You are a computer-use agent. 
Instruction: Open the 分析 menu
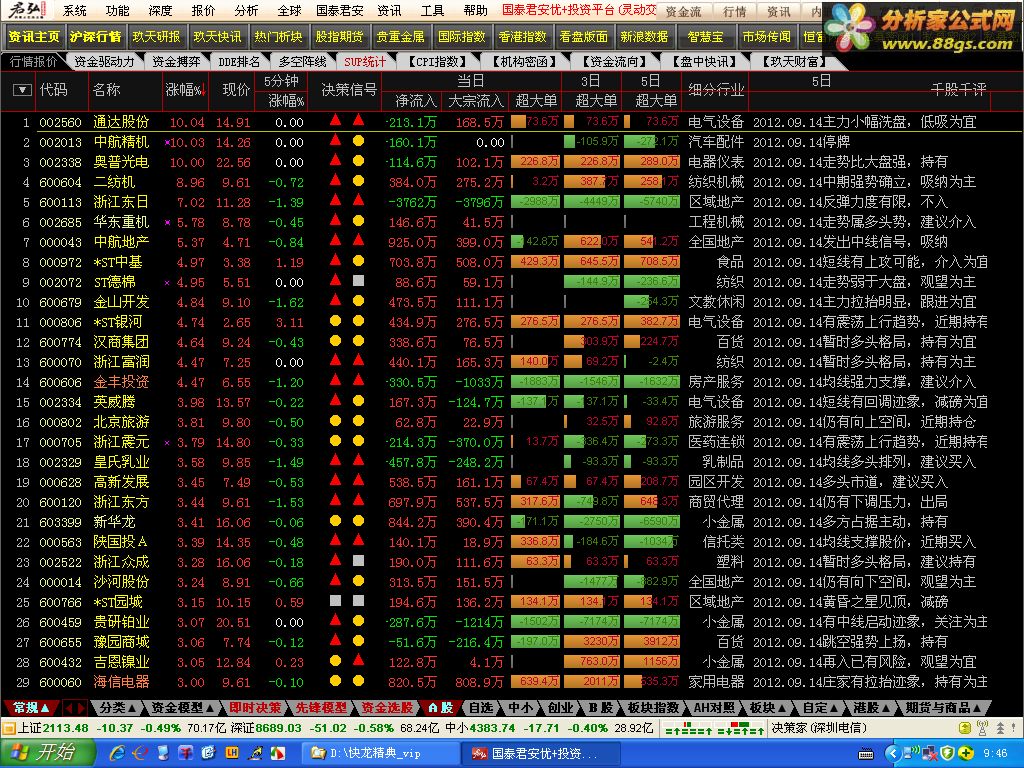coord(246,10)
